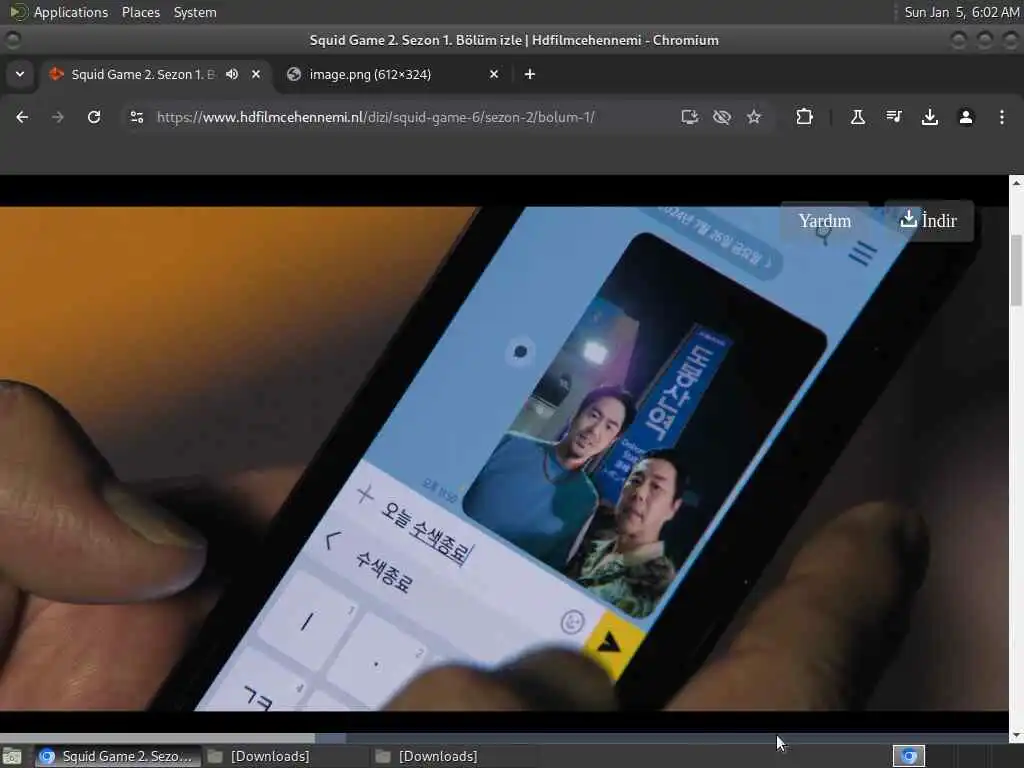Expand the tab search dropdown
This screenshot has height=768, width=1024.
click(20, 74)
